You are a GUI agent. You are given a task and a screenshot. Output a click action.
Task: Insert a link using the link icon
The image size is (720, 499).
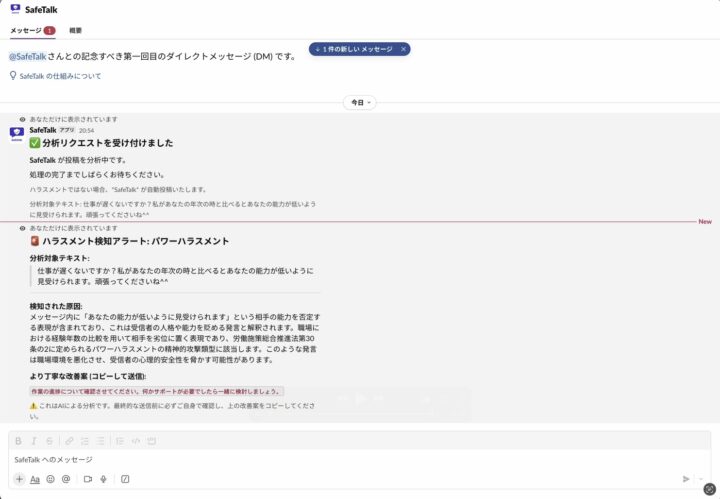pyautogui.click(x=69, y=440)
